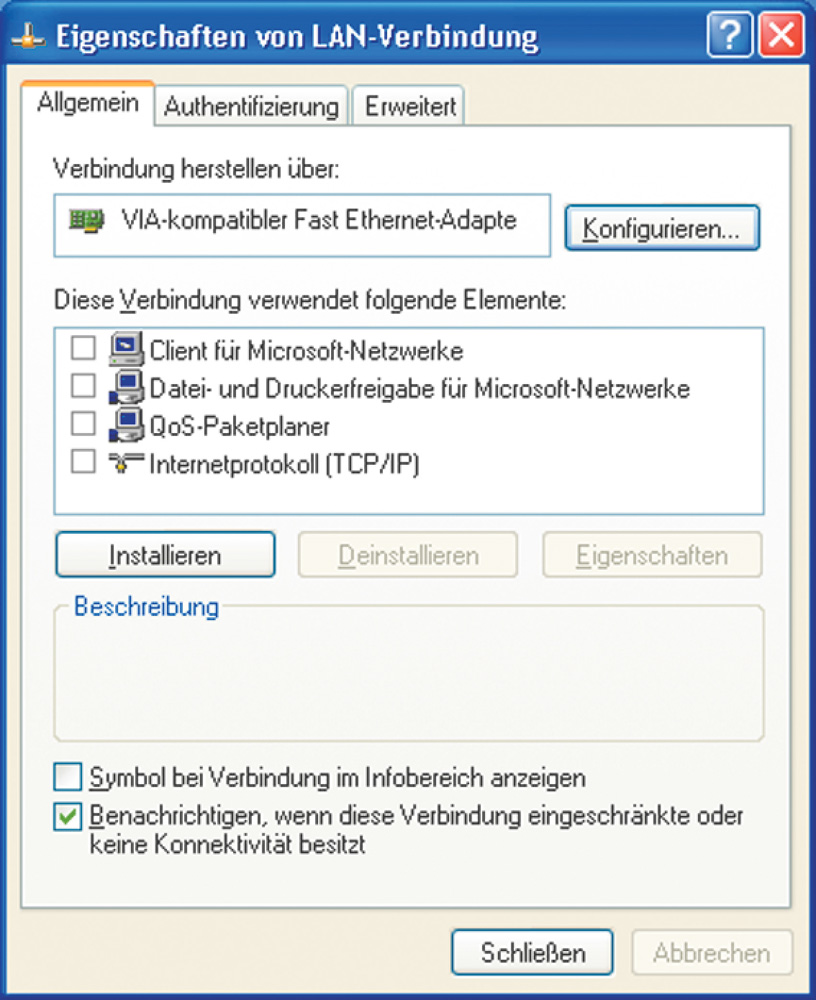
Task: Check the QoS-Paketplaner checkbox
Action: pyautogui.click(x=84, y=423)
